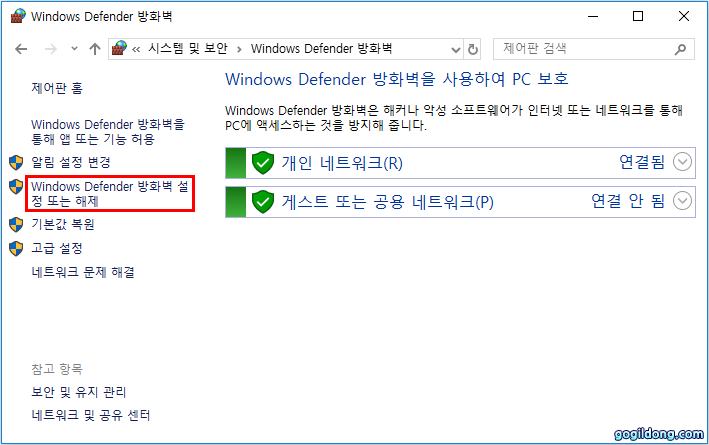709x445 pixels.
Task: Click the search magnifier icon
Action: pyautogui.click(x=680, y=49)
